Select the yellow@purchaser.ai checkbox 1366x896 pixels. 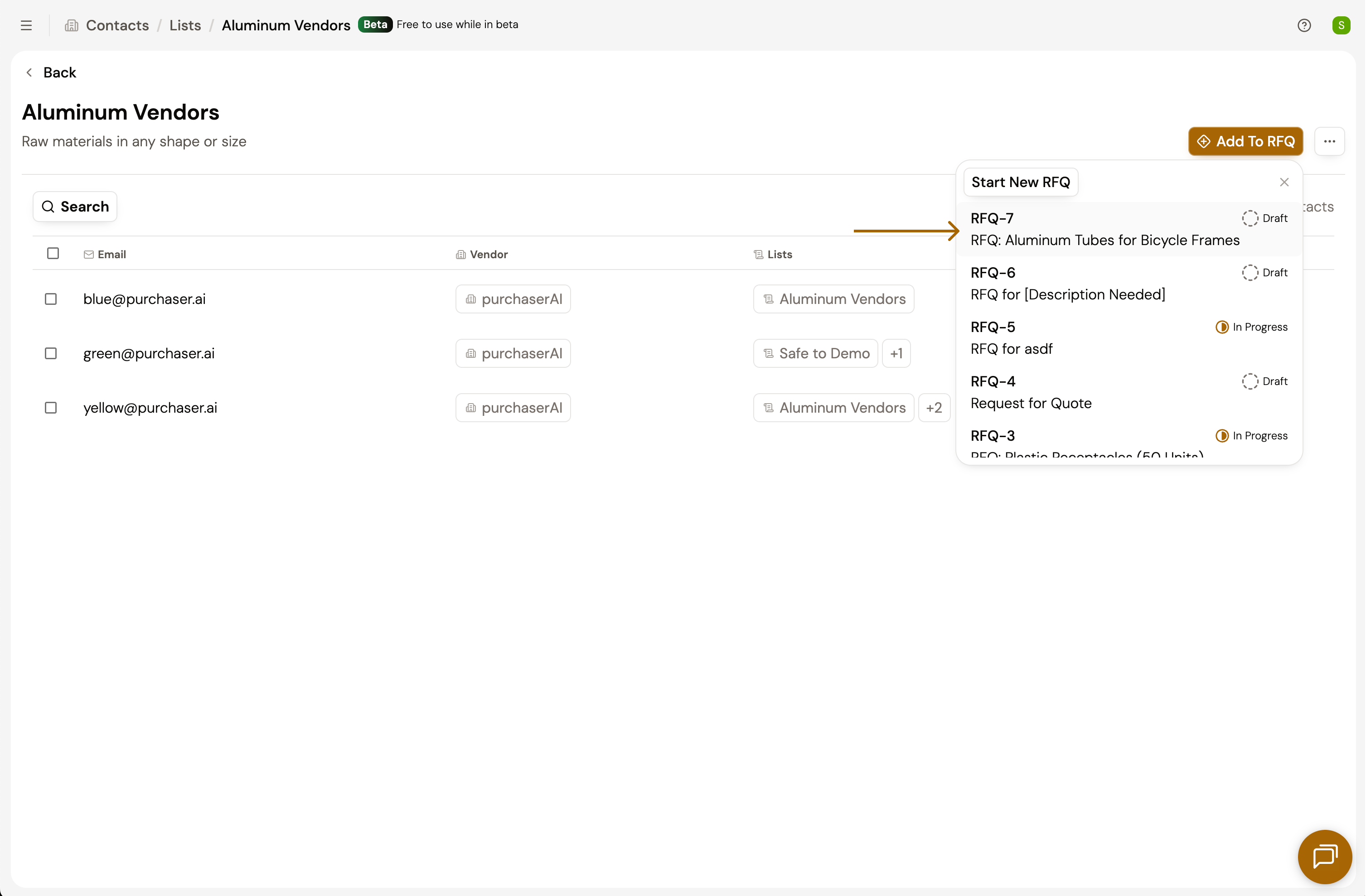pos(51,408)
